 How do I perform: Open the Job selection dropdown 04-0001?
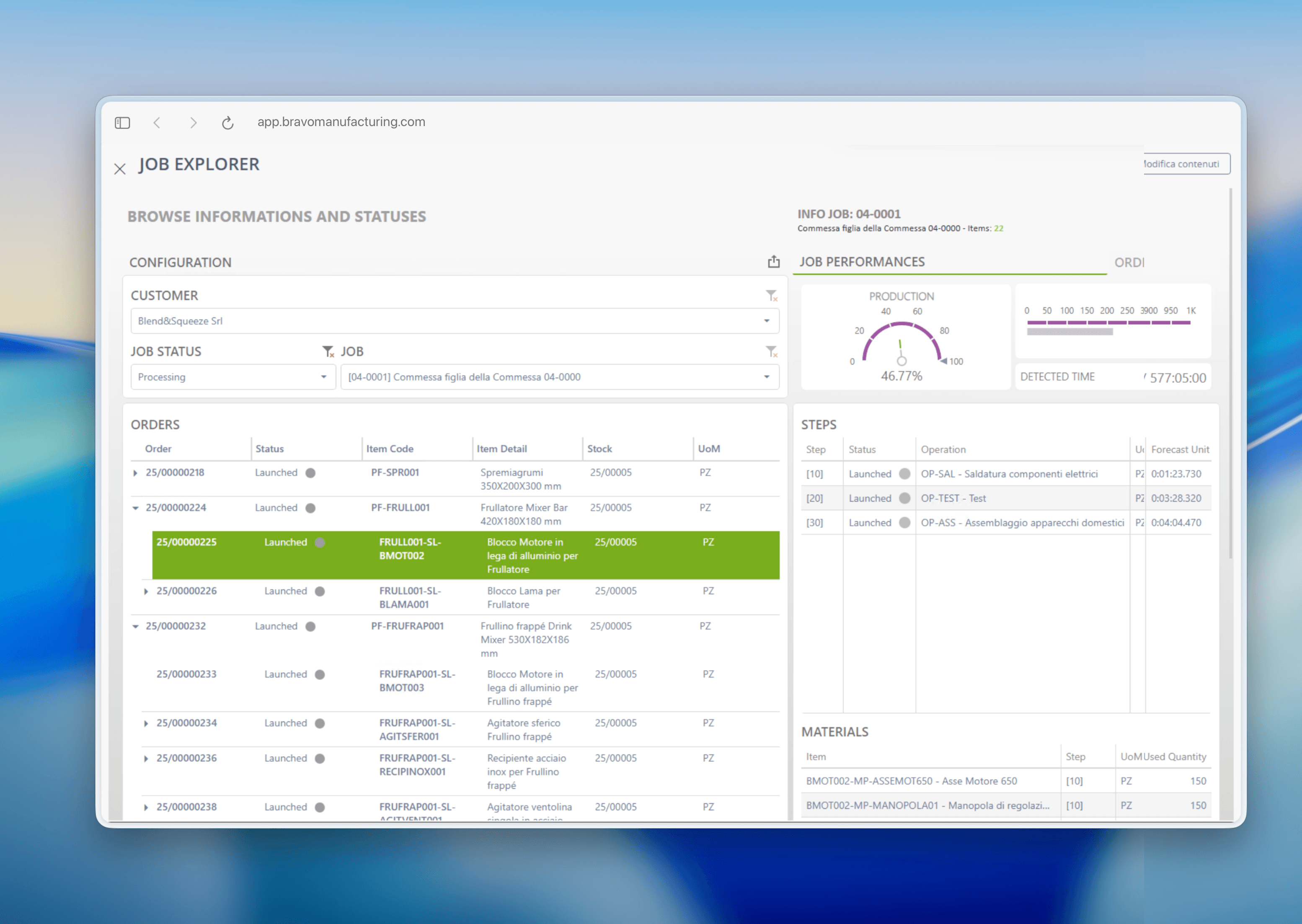560,377
